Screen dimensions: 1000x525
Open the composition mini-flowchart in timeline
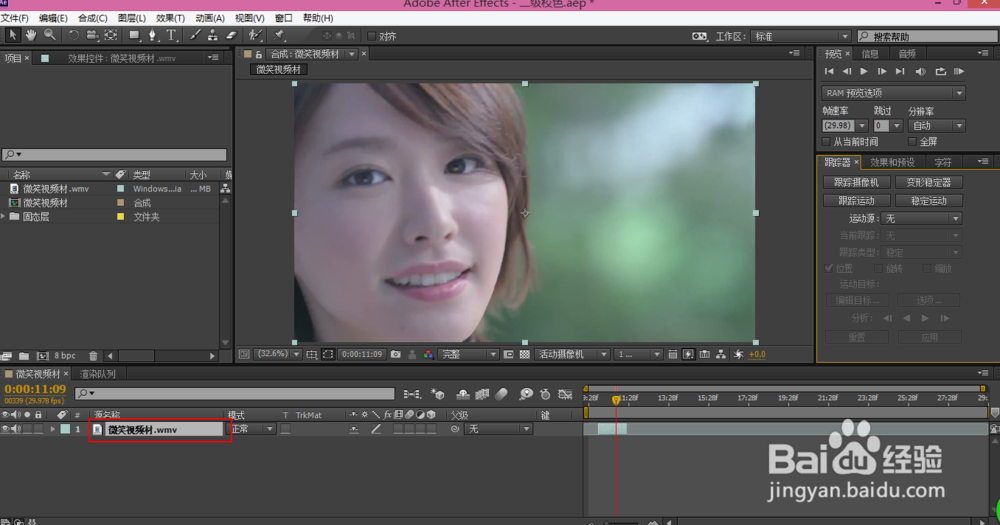point(413,394)
